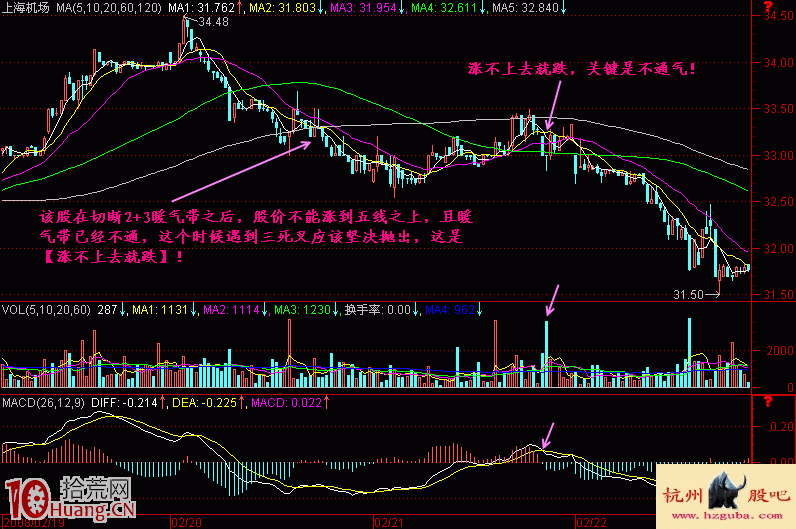Click the blue MA4: 962 volume value
Viewport: 796px width, 529px height.
pos(450,310)
